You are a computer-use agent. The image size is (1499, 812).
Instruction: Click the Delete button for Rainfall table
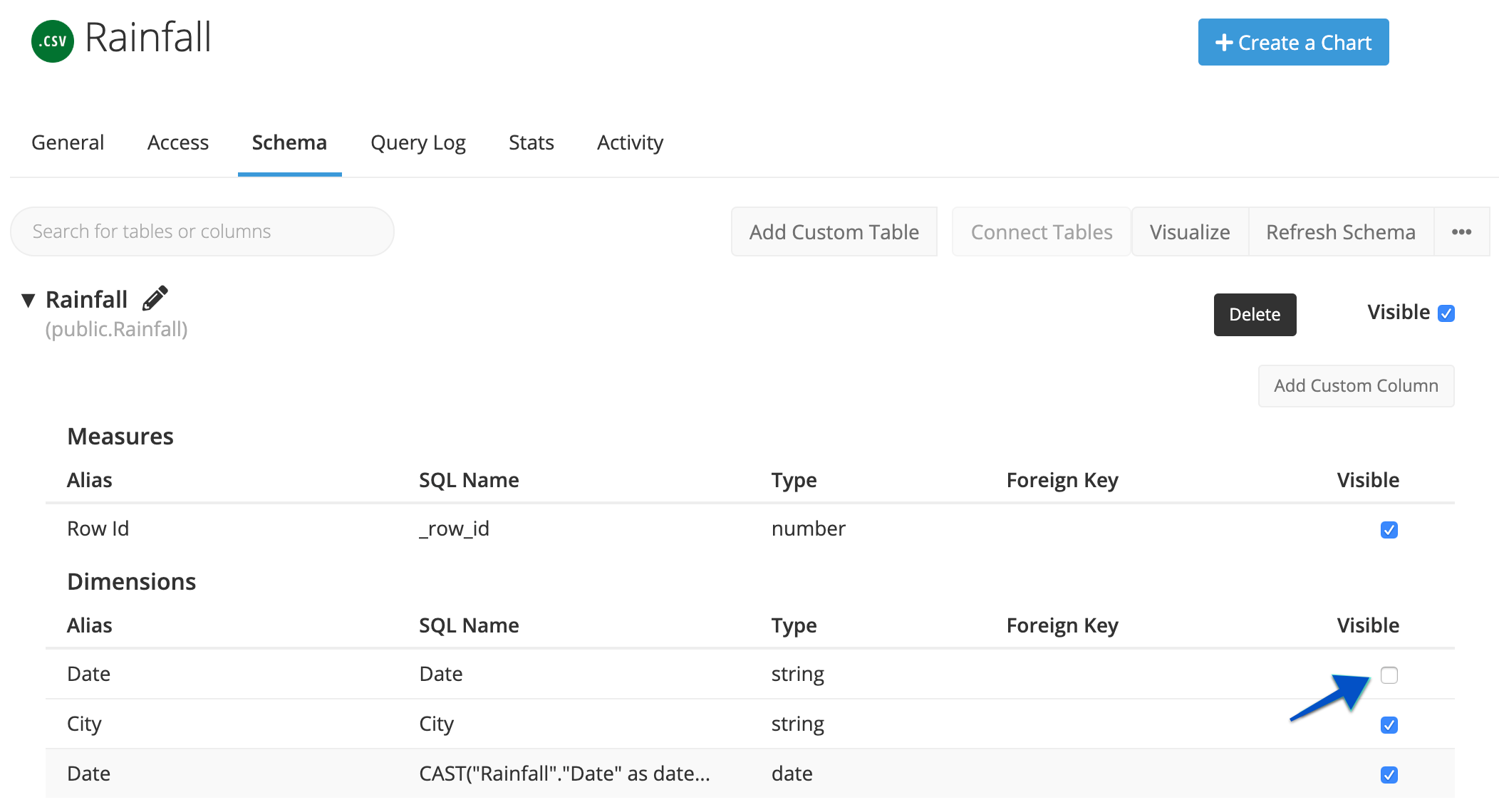(1255, 314)
